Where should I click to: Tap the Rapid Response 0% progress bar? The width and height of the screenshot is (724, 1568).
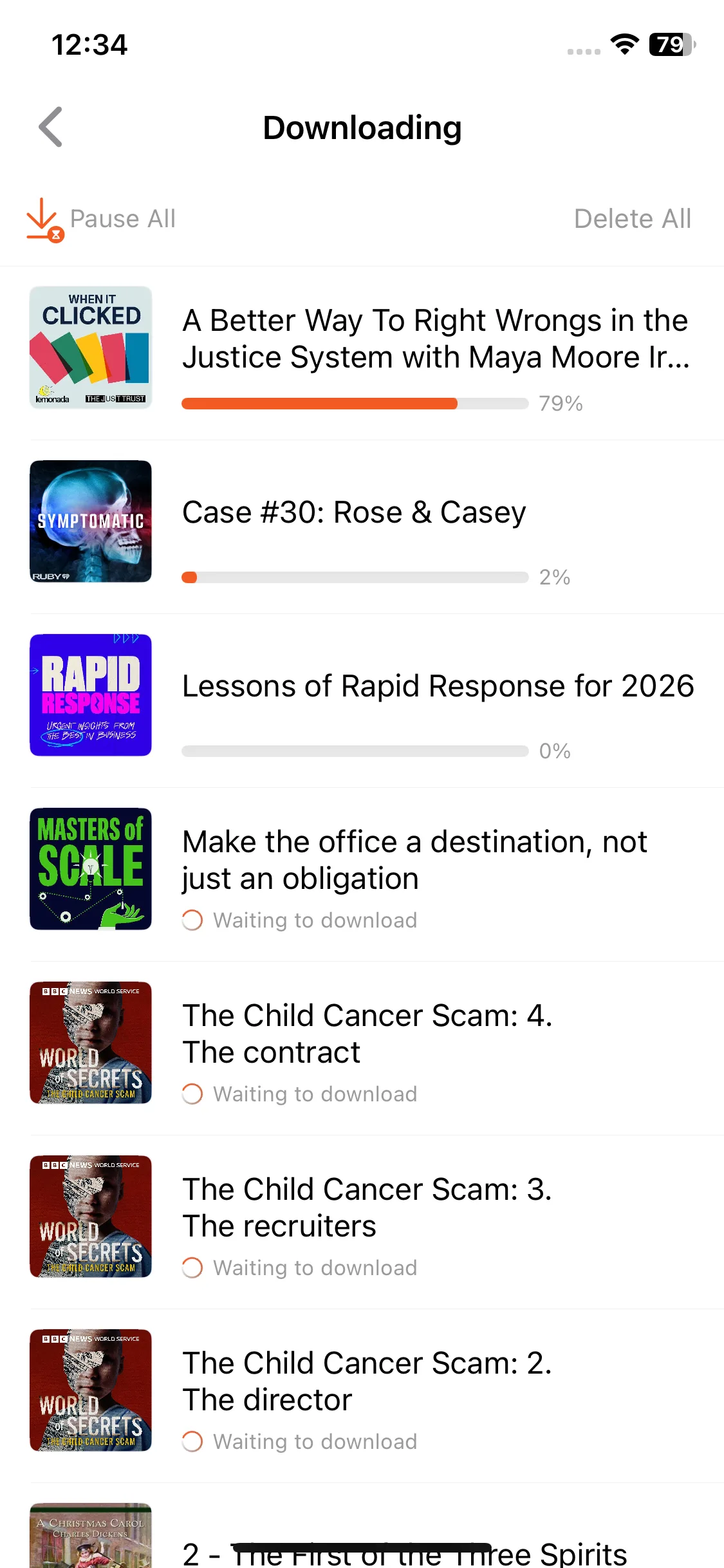(355, 751)
